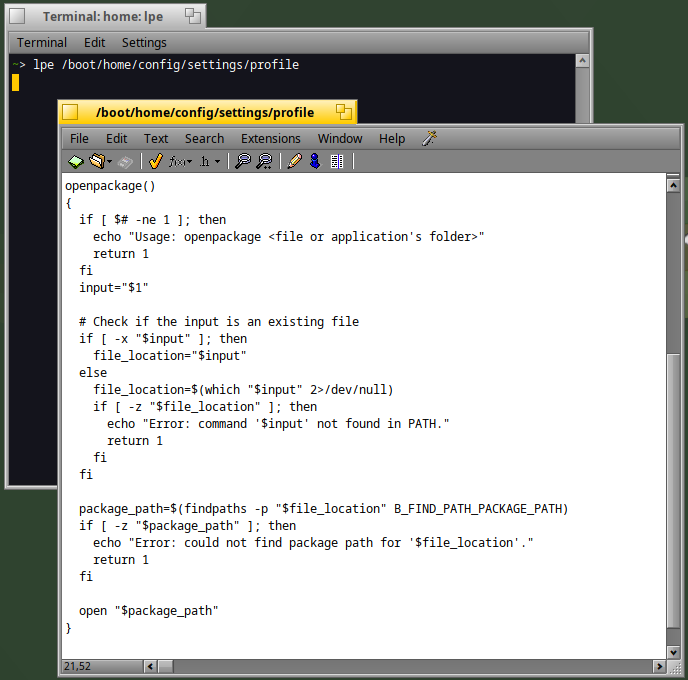Click the yellow cursor block in Terminal
This screenshot has width=688, height=680.
point(15,82)
